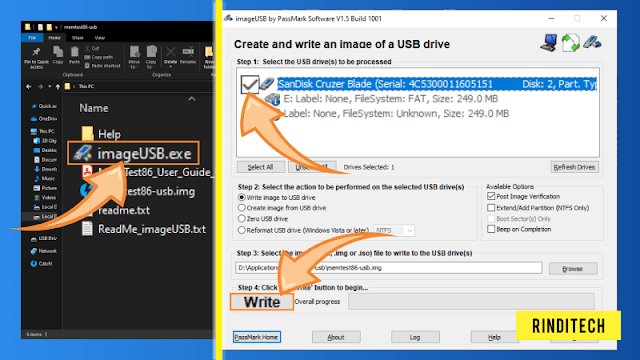Click the Select All drives button
Image resolution: width=640 pixels, height=360 pixels.
point(260,167)
